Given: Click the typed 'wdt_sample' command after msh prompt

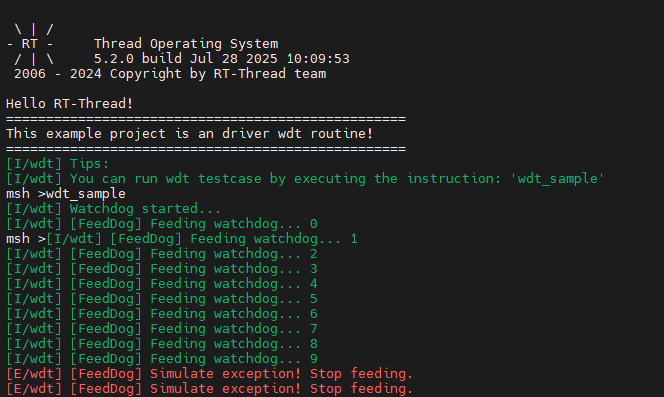Looking at the screenshot, I should [86, 194].
